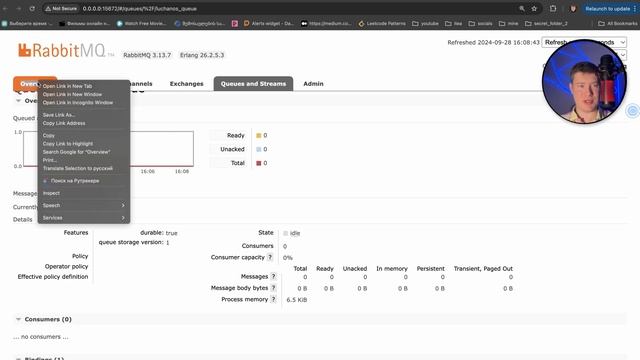The height and width of the screenshot is (360, 640).
Task: Click the zoom magnifier icon in address bar
Action: click(522, 9)
